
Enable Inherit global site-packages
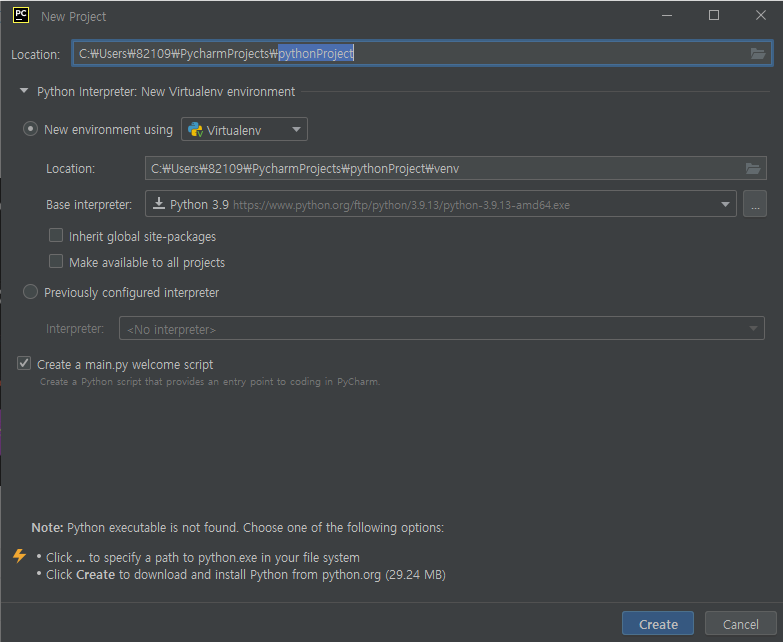(56, 235)
